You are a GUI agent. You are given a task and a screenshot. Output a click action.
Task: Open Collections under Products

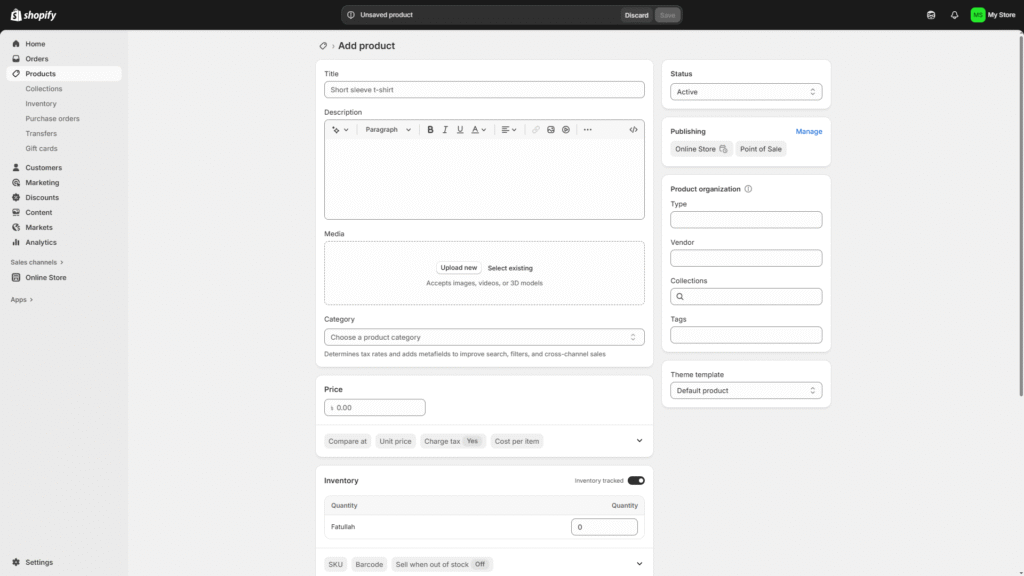44,89
